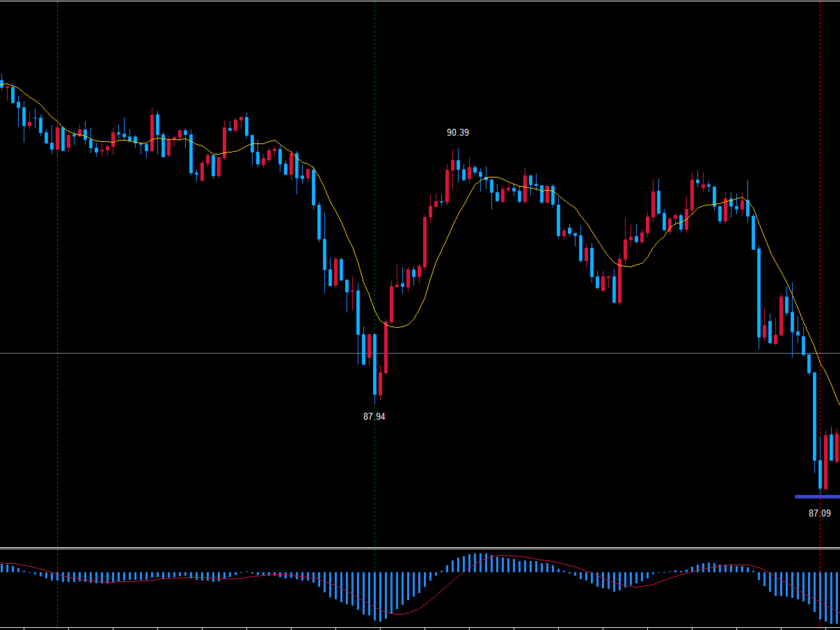Image resolution: width=840 pixels, height=630 pixels.
Task: Click the red signal line trough in the indicator panel
Action: pos(395,612)
